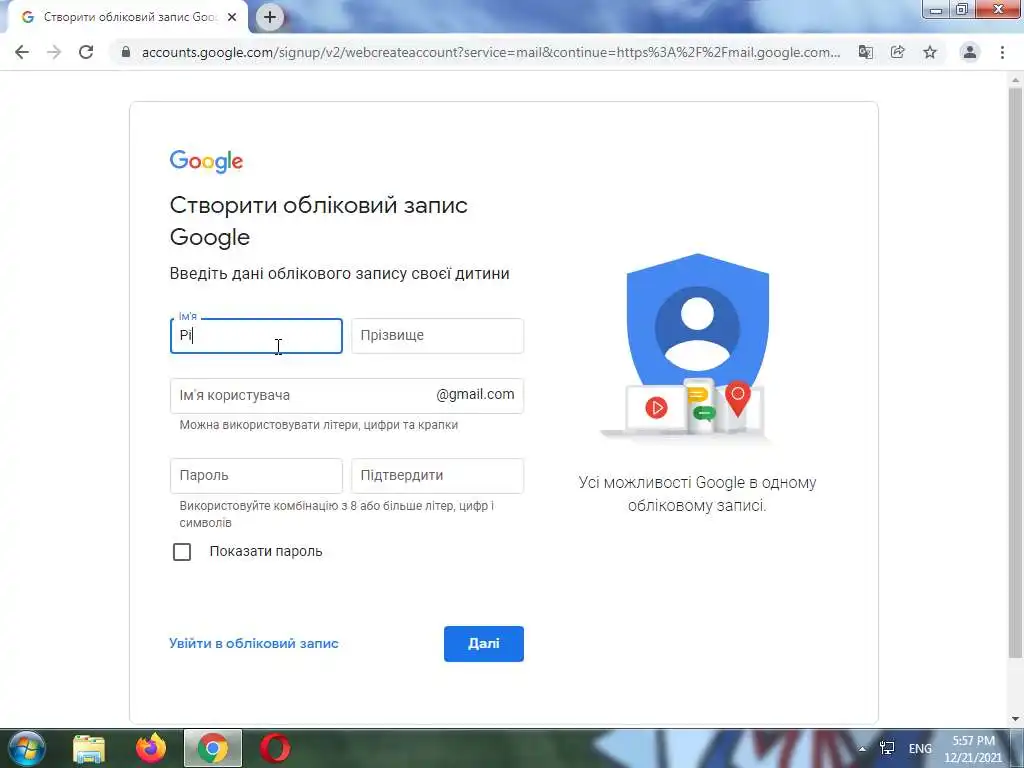Open File Explorer from taskbar
The height and width of the screenshot is (768, 1024).
[x=89, y=748]
